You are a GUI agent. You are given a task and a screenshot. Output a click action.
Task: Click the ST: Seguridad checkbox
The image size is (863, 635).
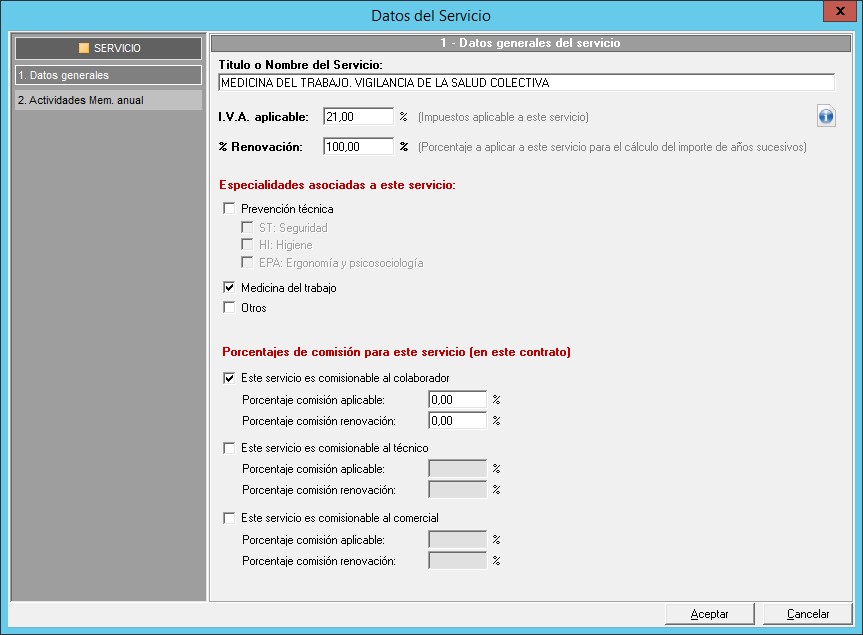[248, 228]
